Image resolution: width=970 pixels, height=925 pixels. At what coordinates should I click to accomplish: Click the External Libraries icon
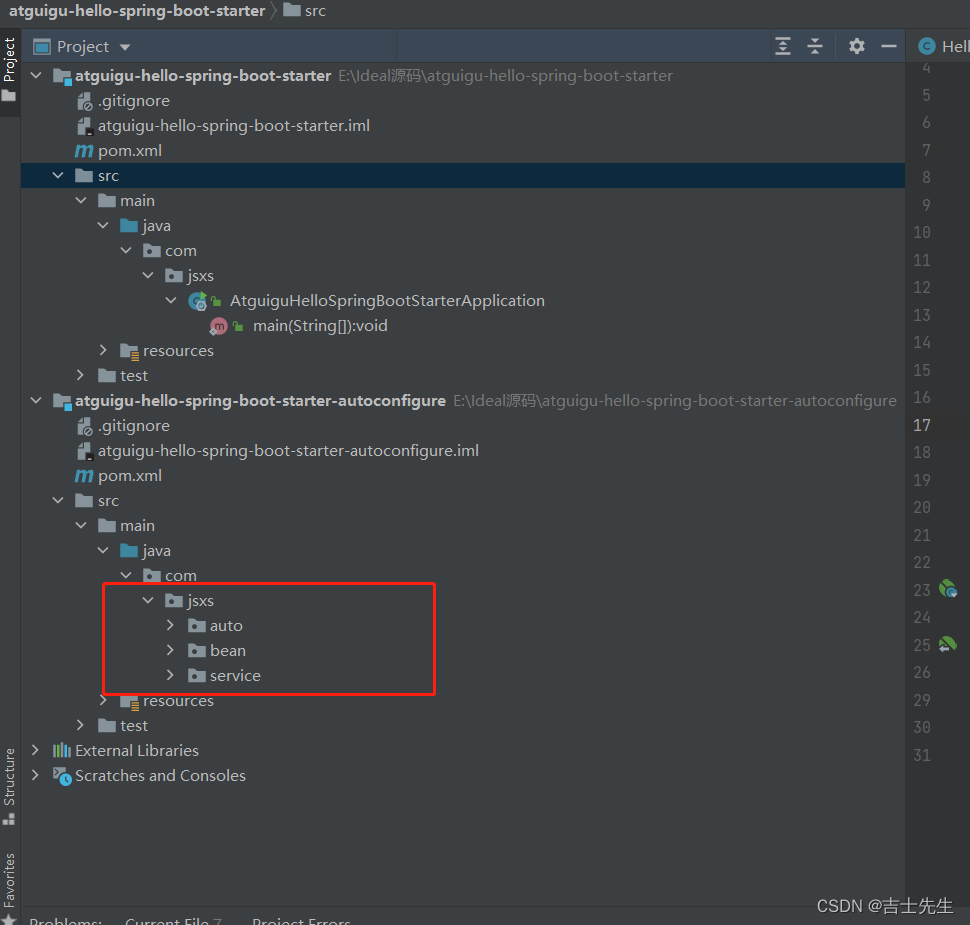(x=62, y=751)
